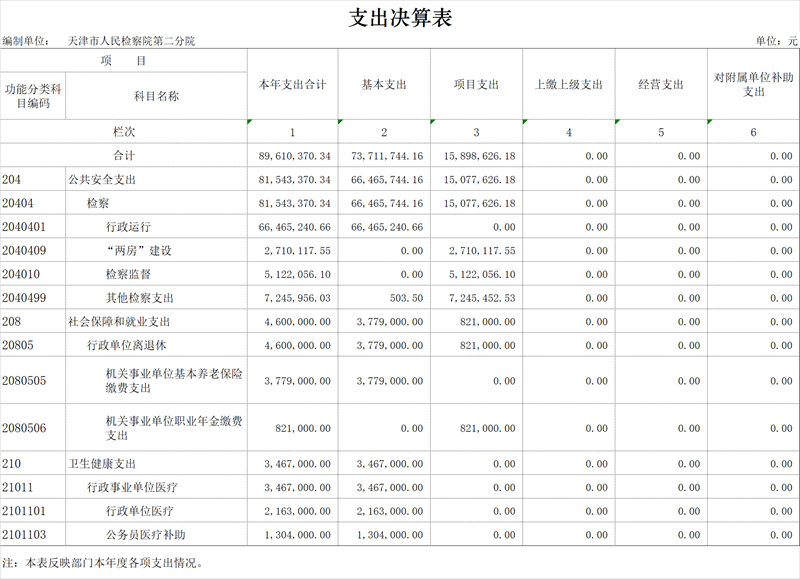Click the 社会保障和就业支出 cell

pyautogui.click(x=157, y=321)
